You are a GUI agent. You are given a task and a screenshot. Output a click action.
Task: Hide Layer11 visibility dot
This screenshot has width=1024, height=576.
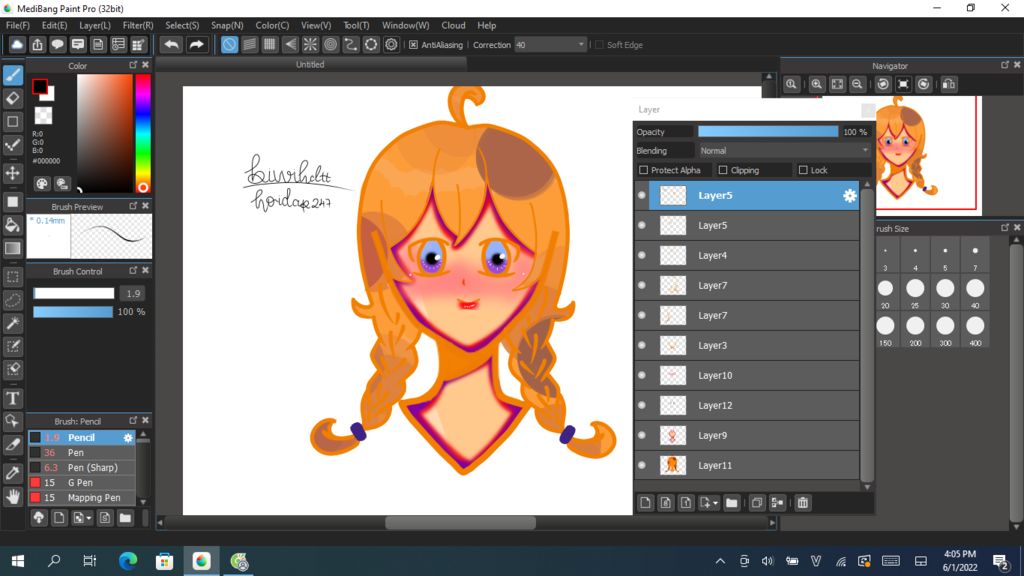642,466
